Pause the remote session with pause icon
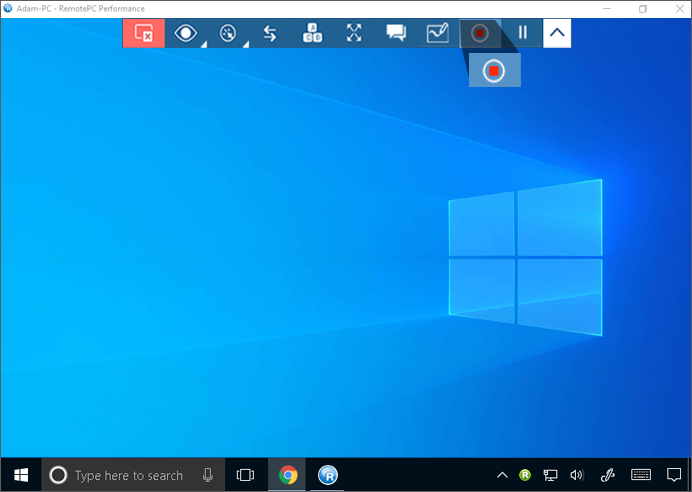Screen dimensions: 692x492 (522, 33)
